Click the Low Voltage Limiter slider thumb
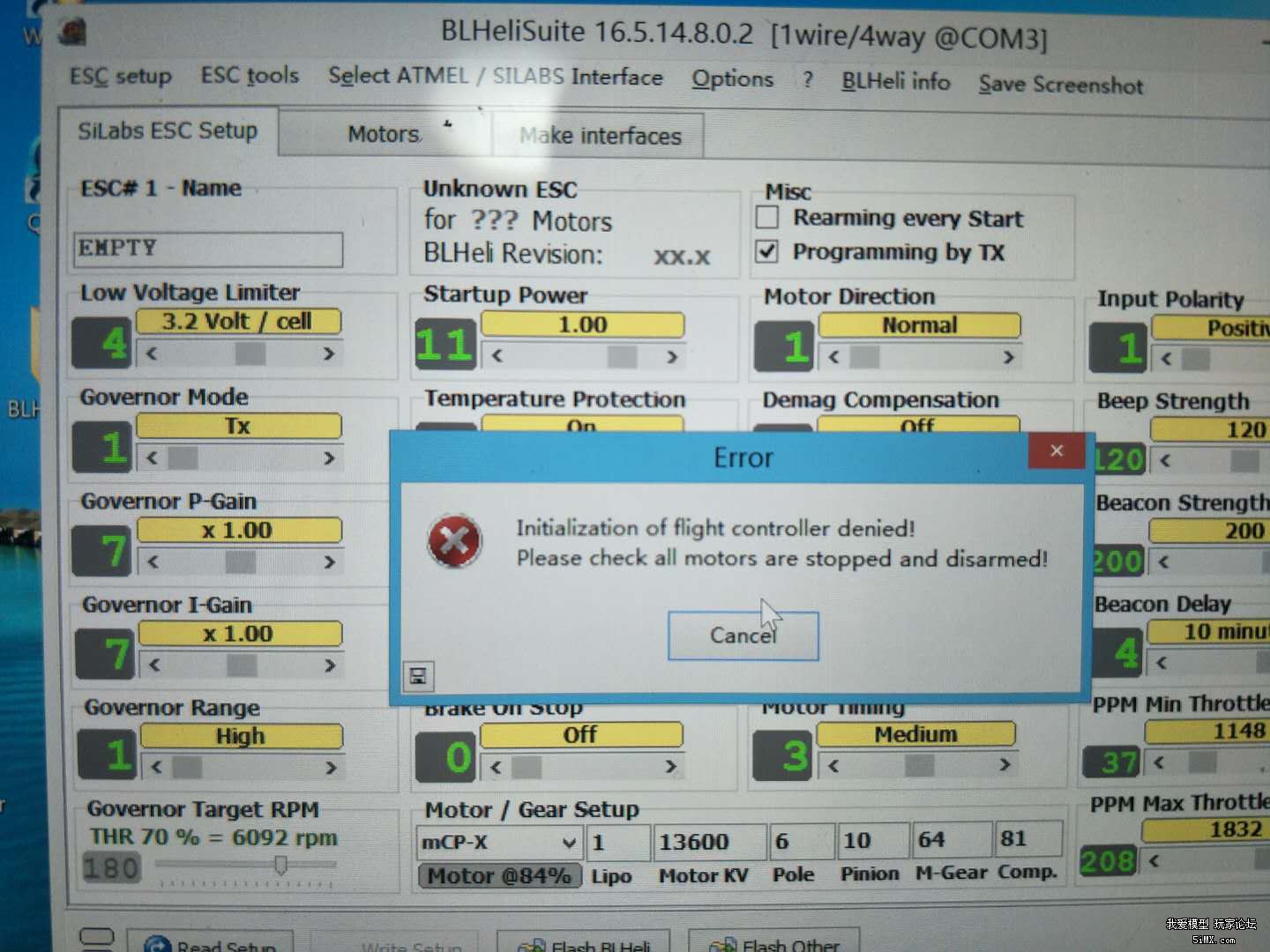Viewport: 1270px width, 952px height. click(x=250, y=353)
